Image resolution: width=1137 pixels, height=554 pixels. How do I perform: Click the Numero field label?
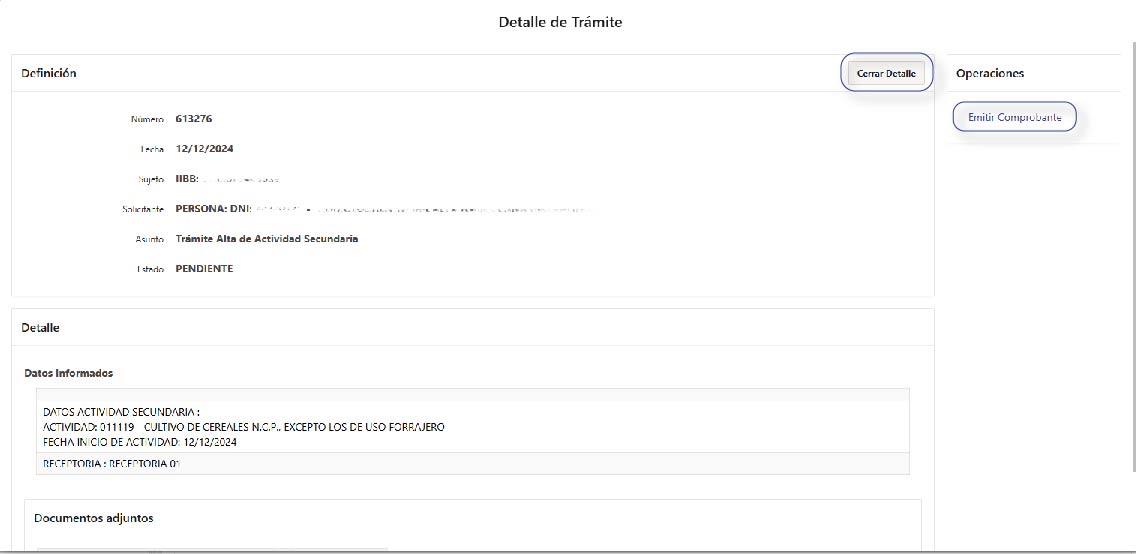(x=147, y=120)
